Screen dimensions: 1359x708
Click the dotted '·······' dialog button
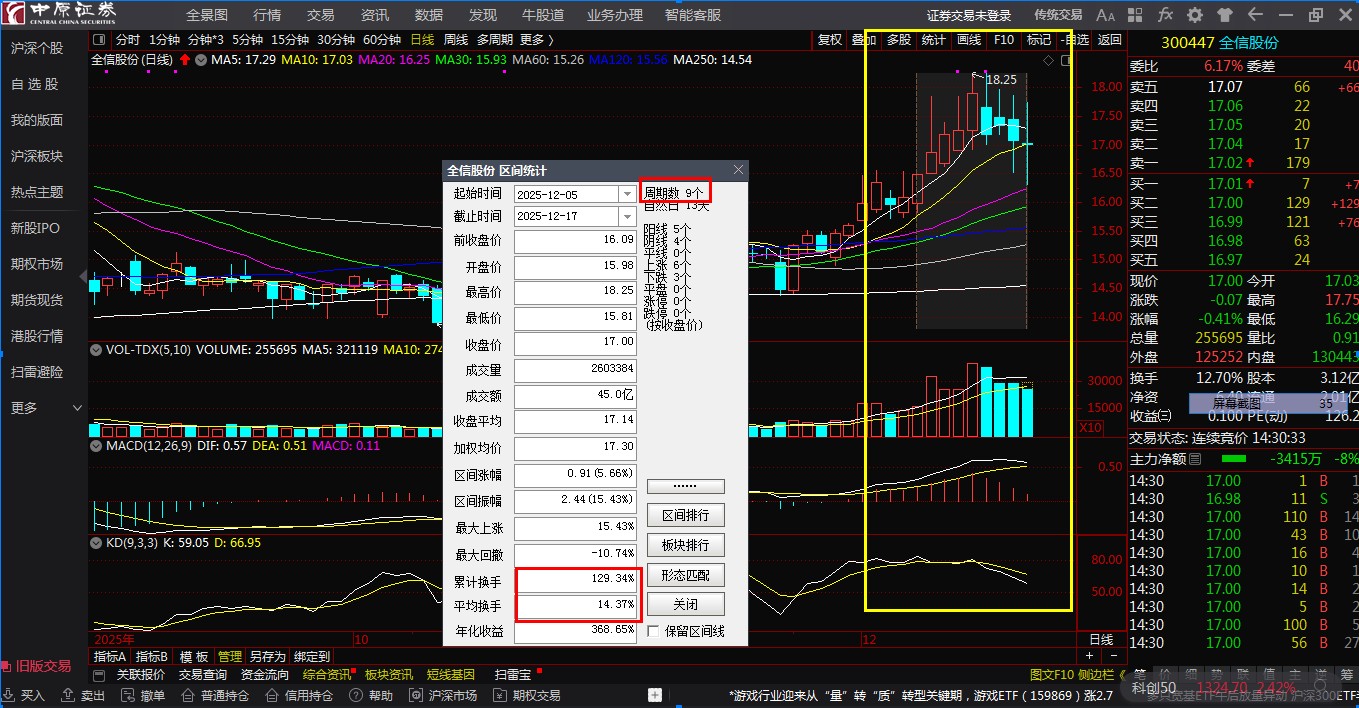(x=685, y=486)
